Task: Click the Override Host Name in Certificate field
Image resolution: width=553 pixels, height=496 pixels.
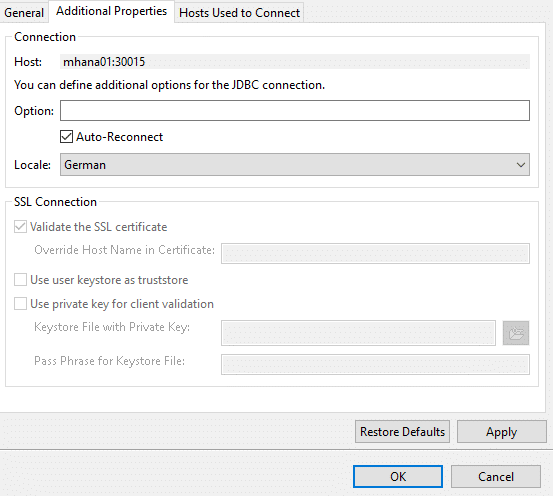Action: (375, 253)
